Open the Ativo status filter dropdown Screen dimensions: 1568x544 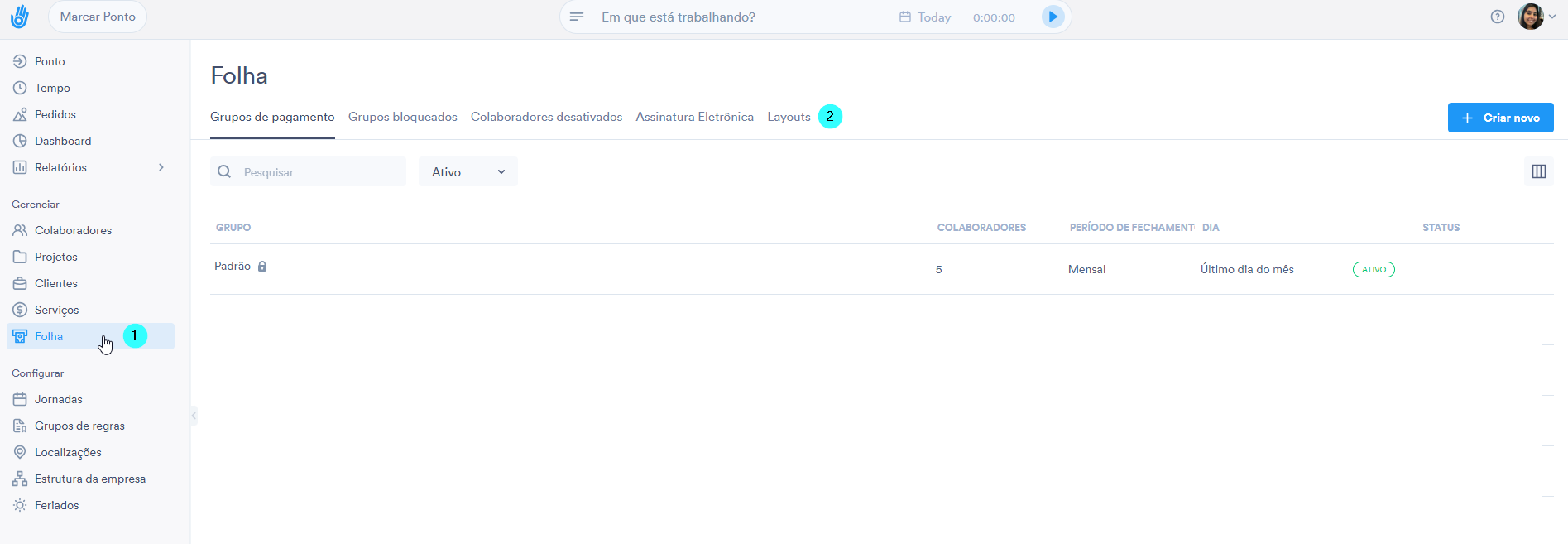468,171
